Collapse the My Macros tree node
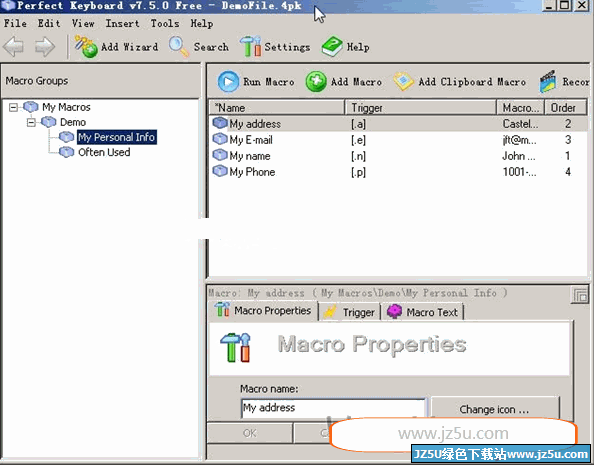 (13, 108)
